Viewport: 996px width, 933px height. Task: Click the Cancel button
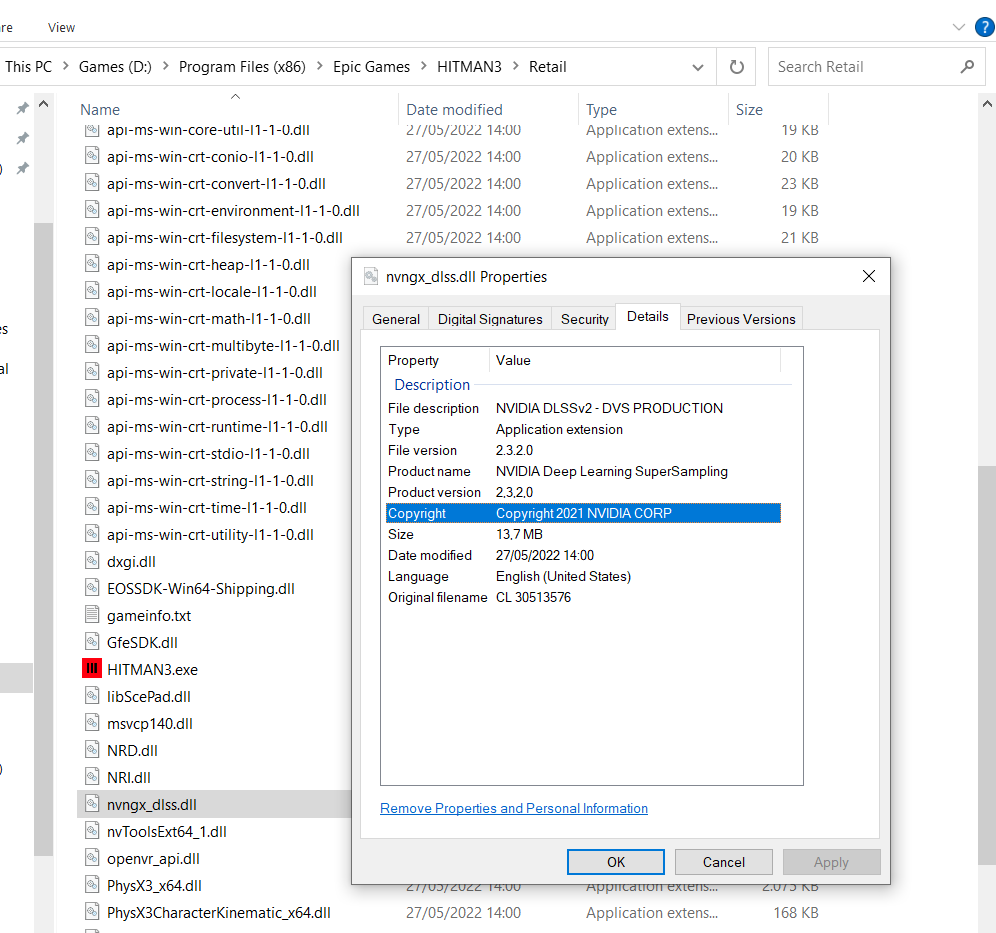723,862
